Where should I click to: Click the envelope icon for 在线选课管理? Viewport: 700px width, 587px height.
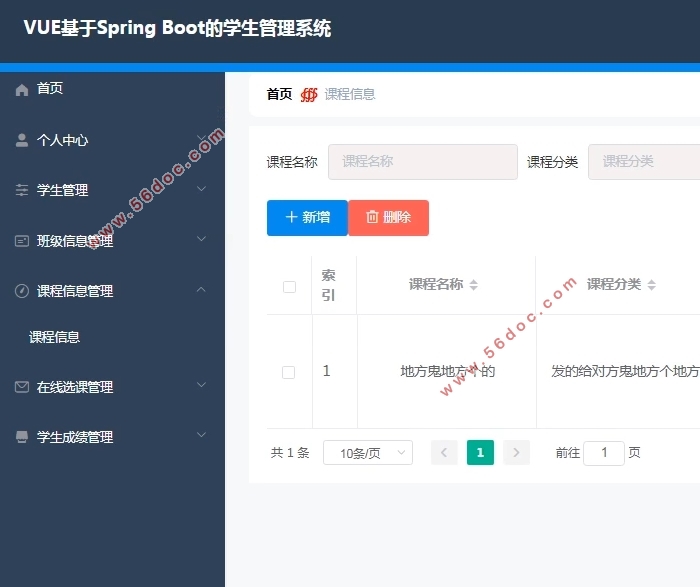pyautogui.click(x=22, y=387)
